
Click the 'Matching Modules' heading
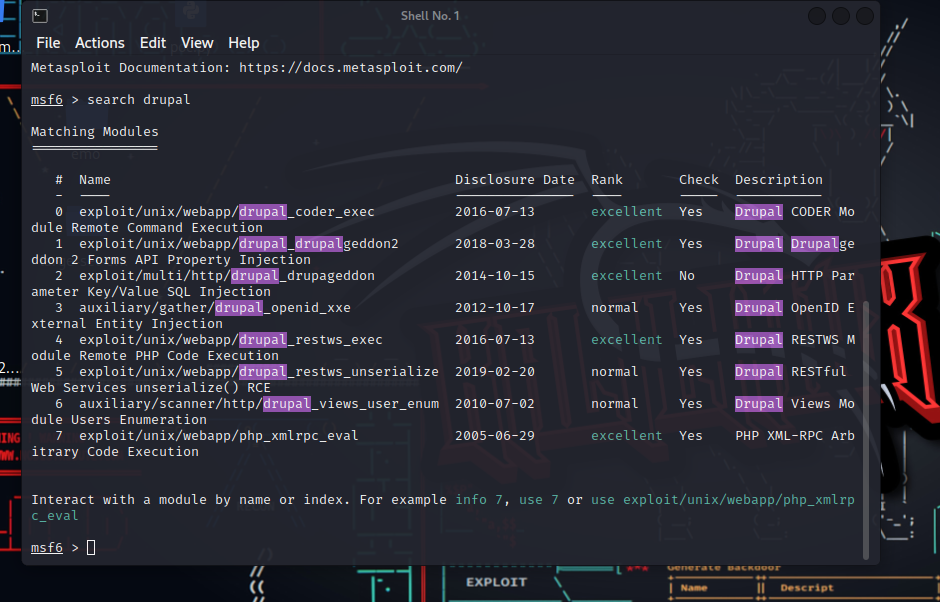pyautogui.click(x=95, y=131)
